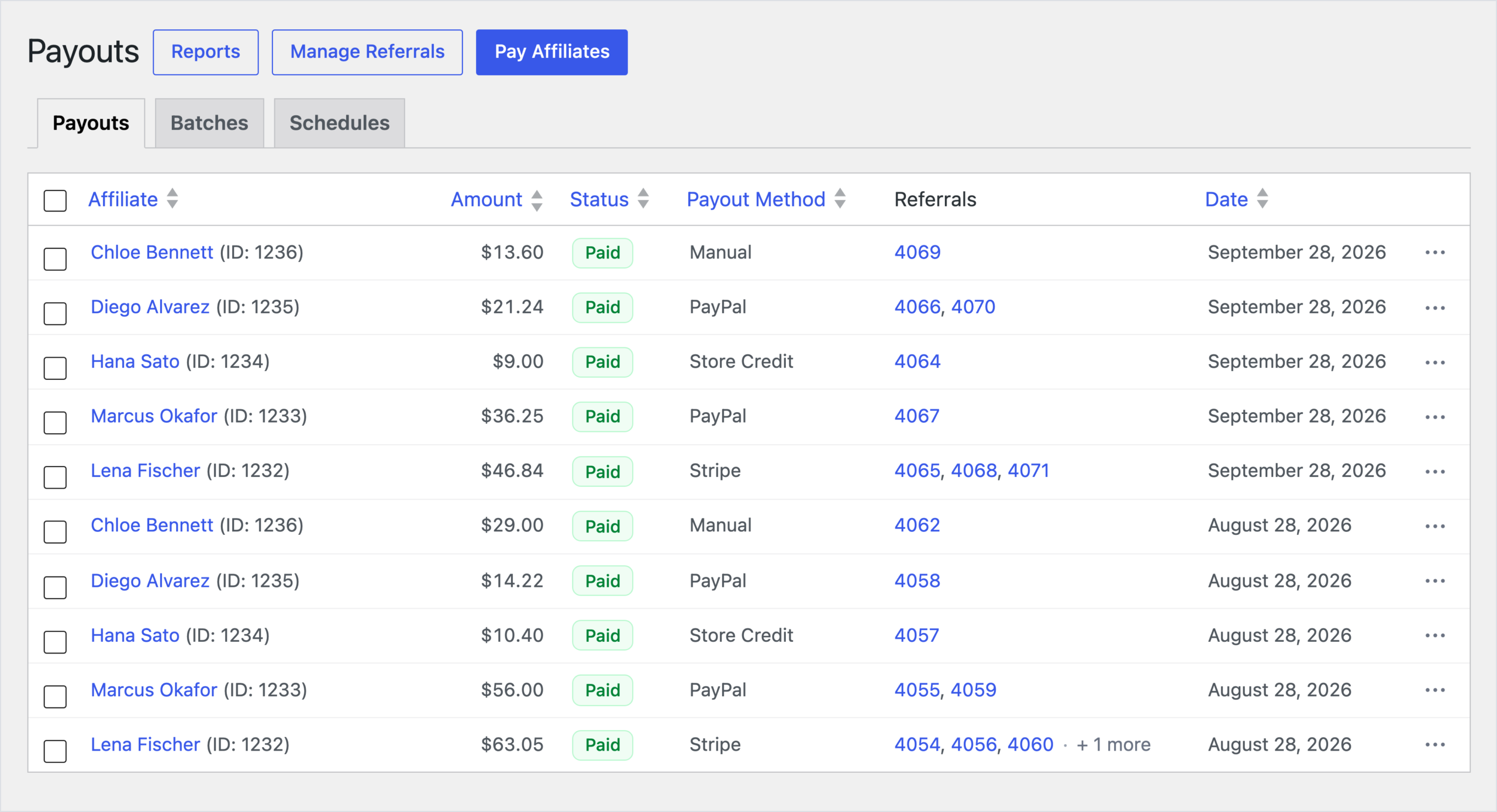Switch to the Schedules tab

coord(339,123)
